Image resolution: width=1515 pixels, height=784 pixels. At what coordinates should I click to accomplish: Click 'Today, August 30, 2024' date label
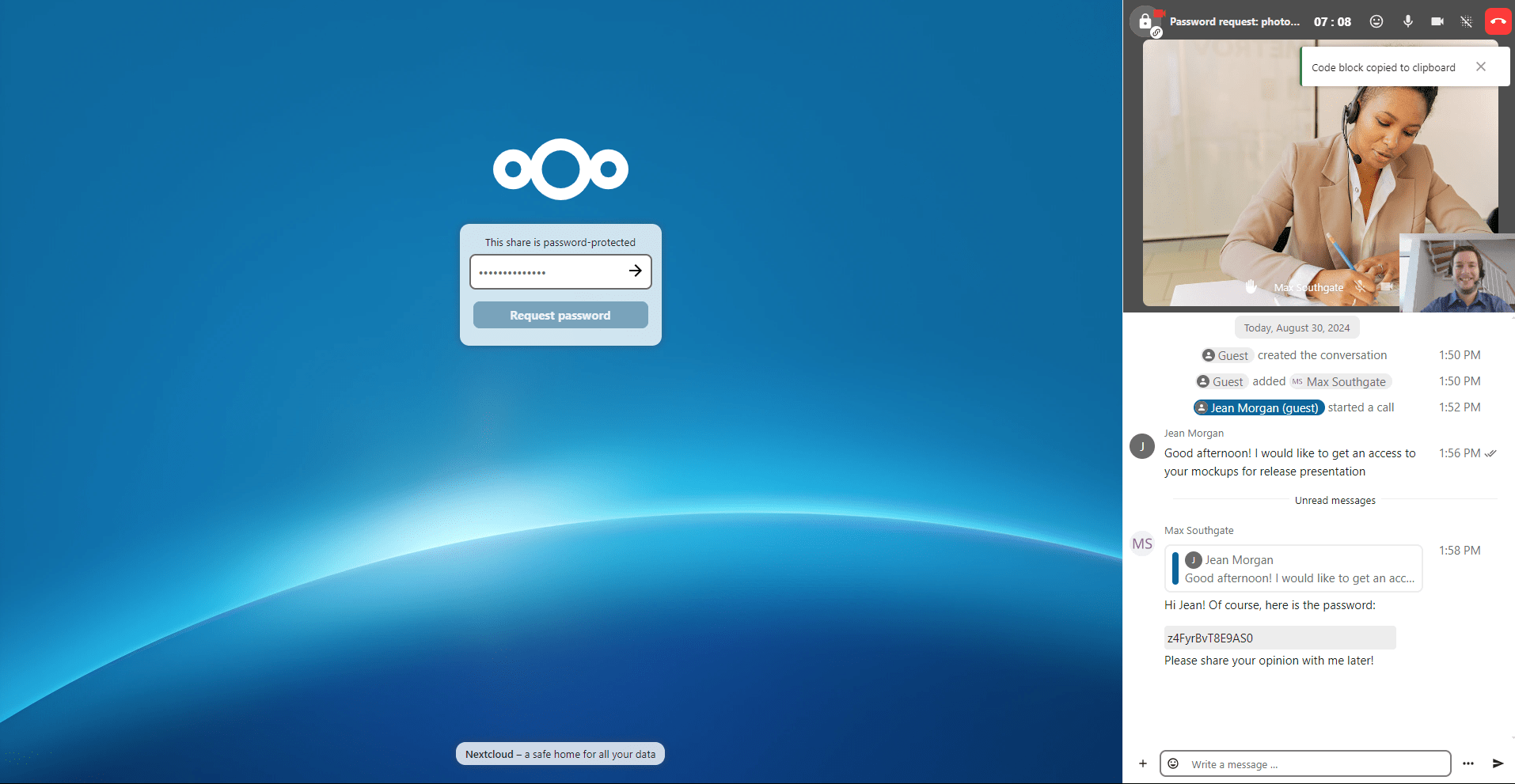[1297, 328]
